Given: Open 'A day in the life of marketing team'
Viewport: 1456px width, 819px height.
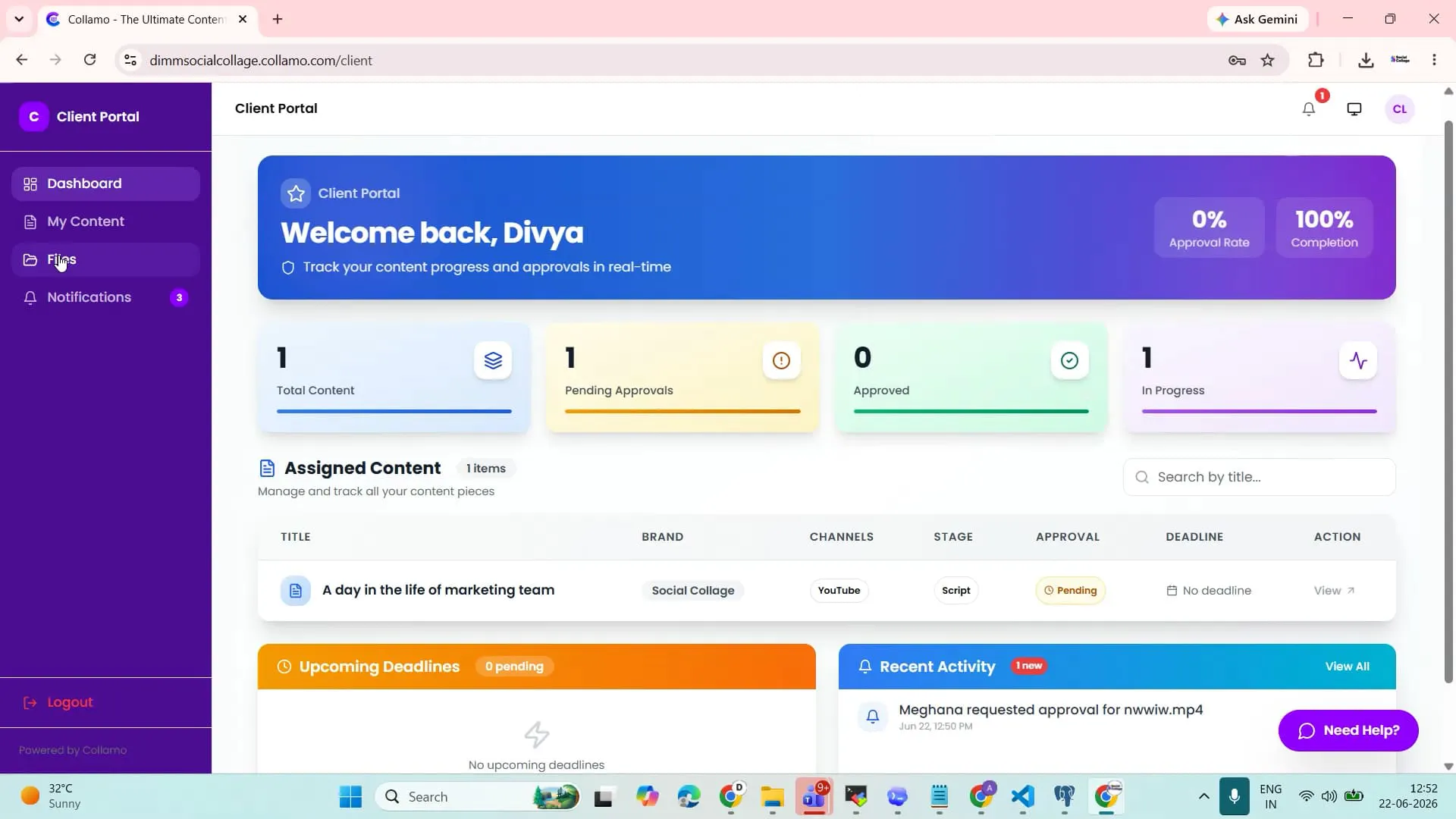Looking at the screenshot, I should (438, 590).
